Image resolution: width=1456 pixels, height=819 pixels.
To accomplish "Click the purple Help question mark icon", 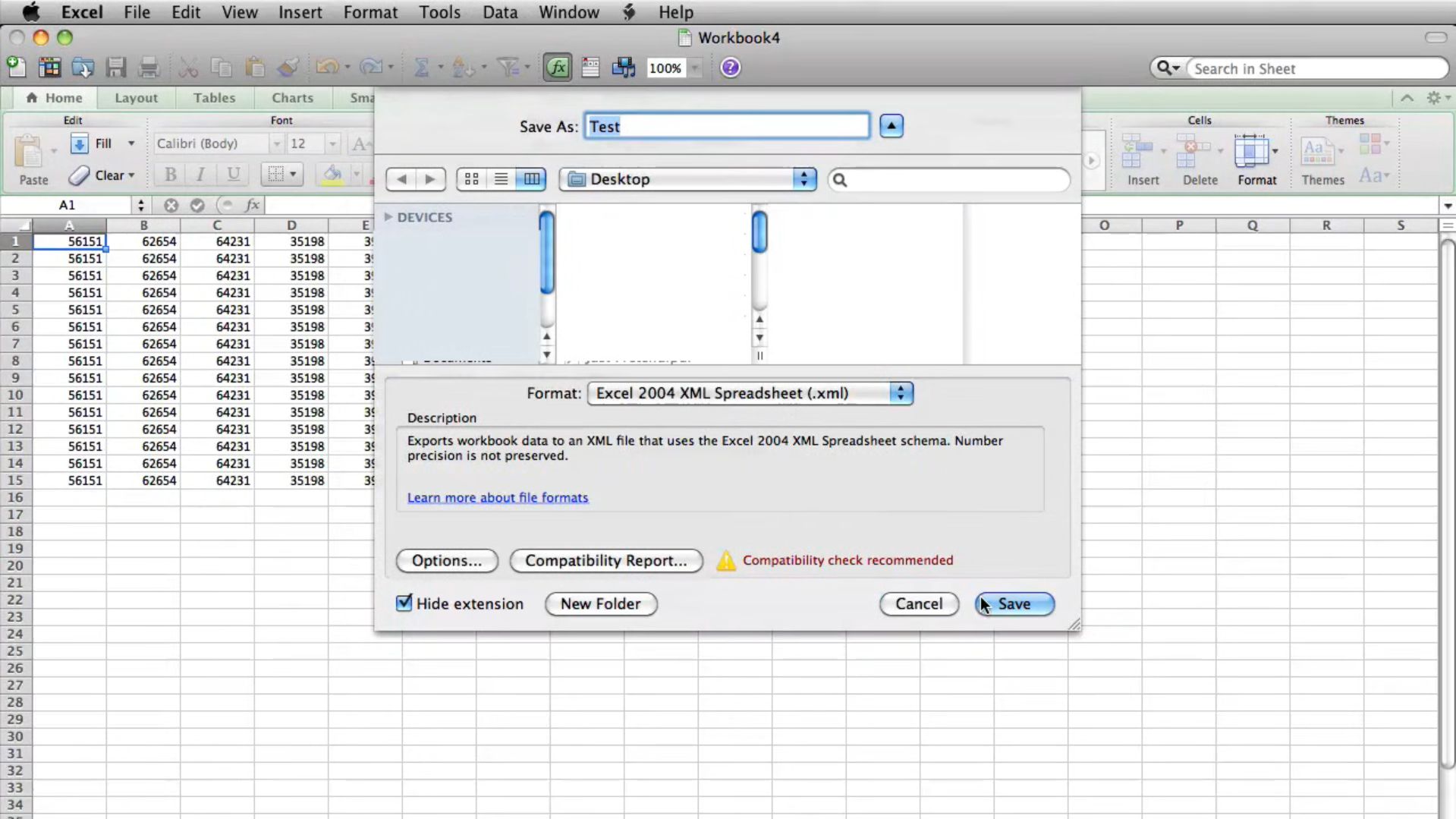I will 730,68.
